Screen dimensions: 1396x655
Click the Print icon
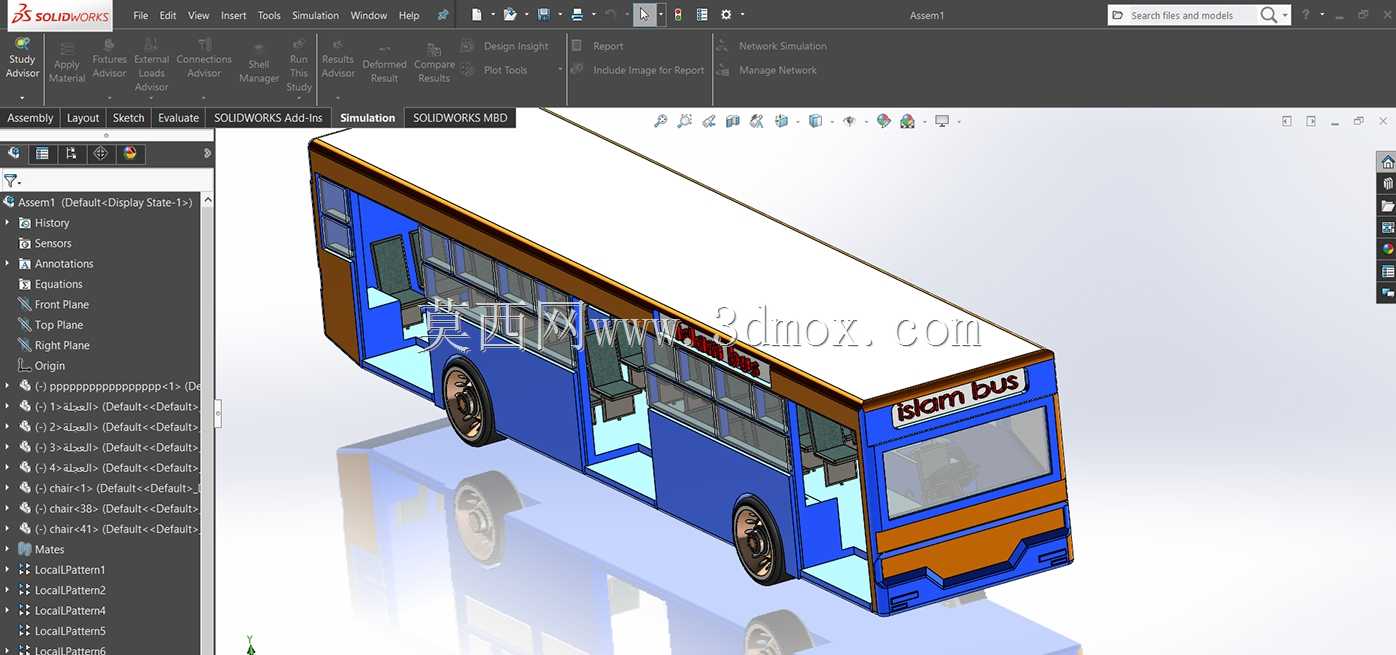click(x=577, y=15)
